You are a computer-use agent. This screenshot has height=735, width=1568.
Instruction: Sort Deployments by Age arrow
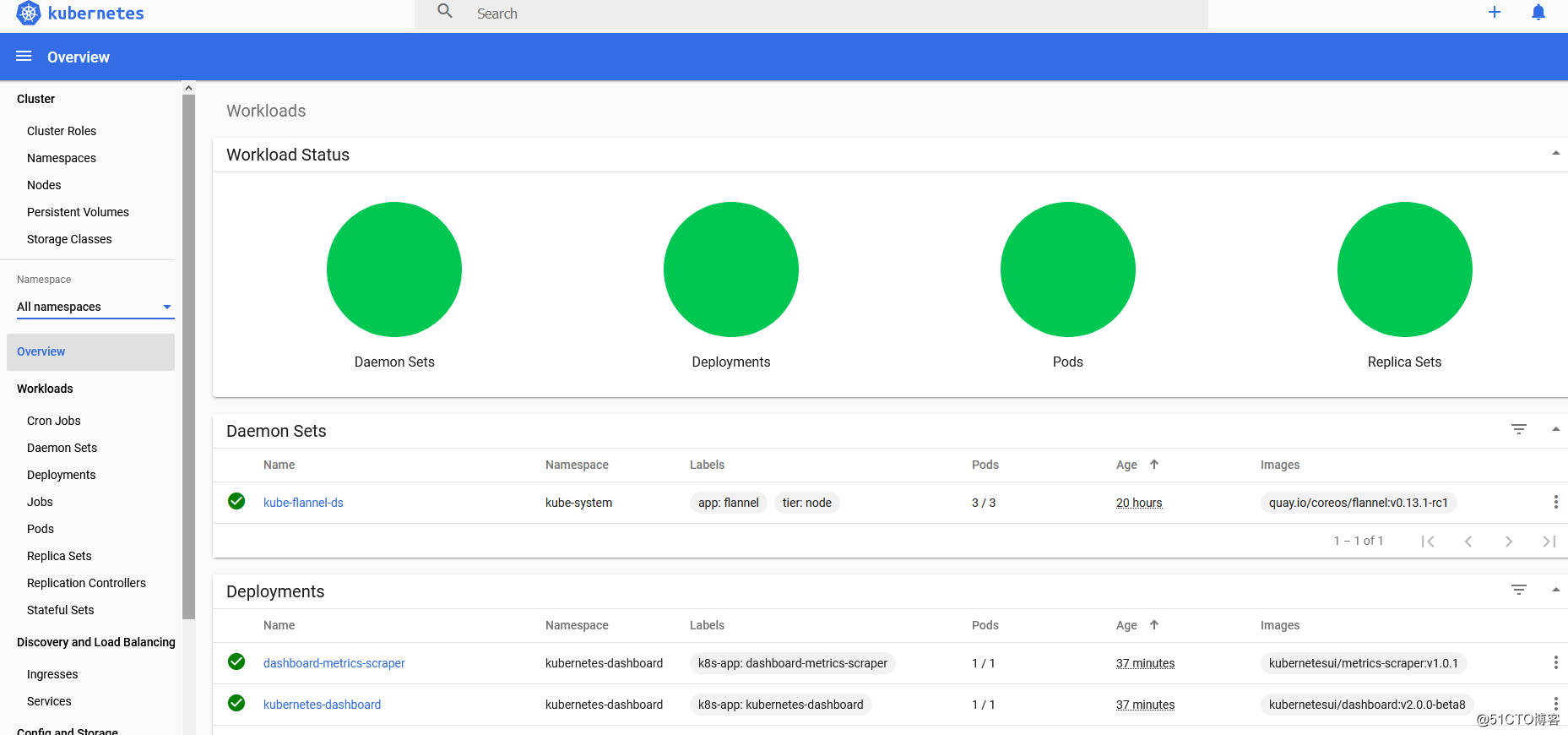point(1154,624)
